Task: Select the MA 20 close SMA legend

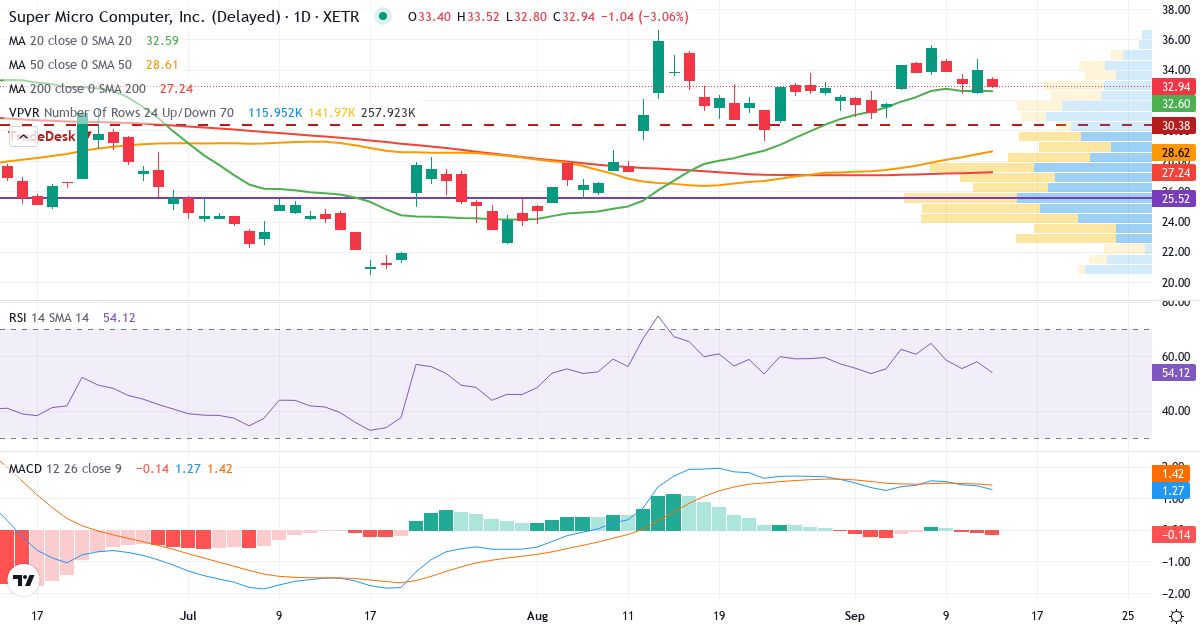Action: [70, 40]
